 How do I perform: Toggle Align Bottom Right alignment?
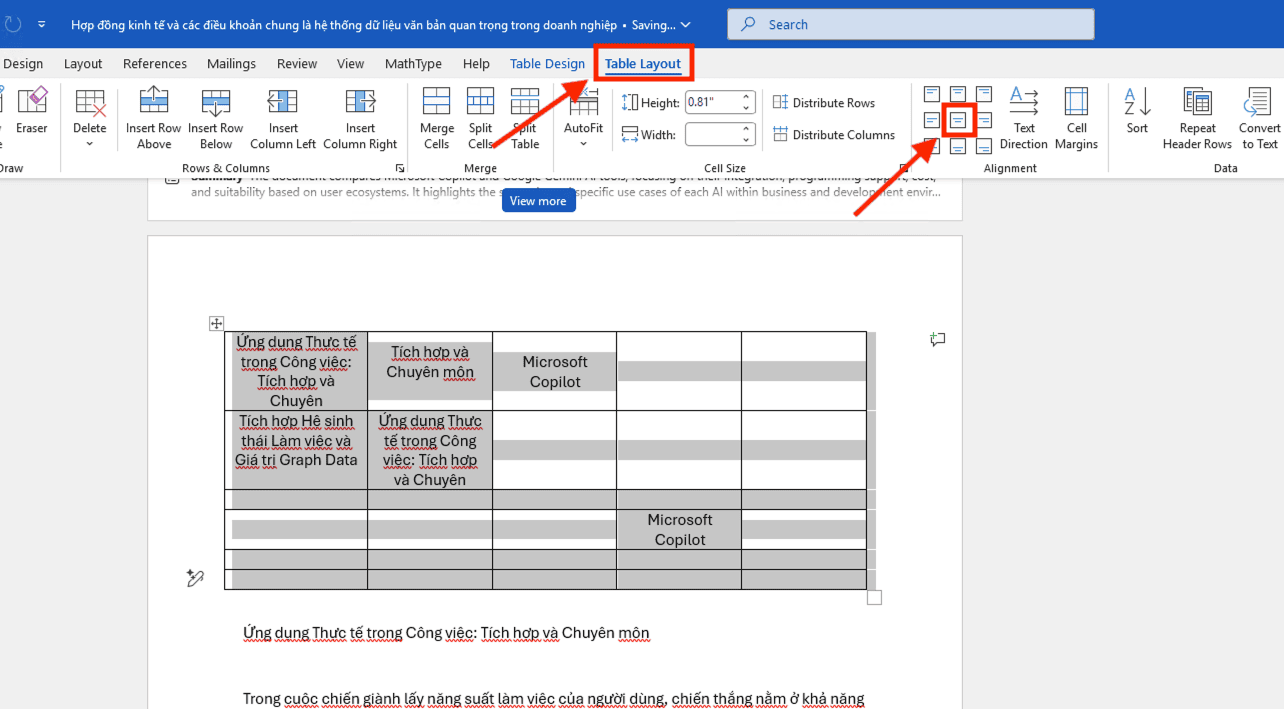coord(984,146)
